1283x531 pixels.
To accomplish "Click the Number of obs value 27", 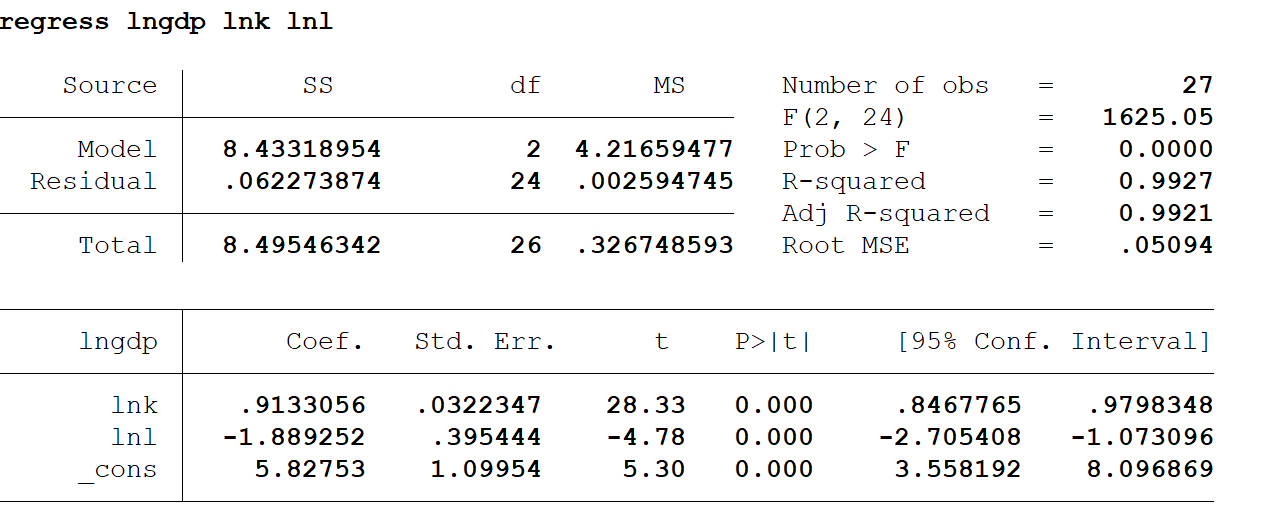I will tap(1197, 85).
